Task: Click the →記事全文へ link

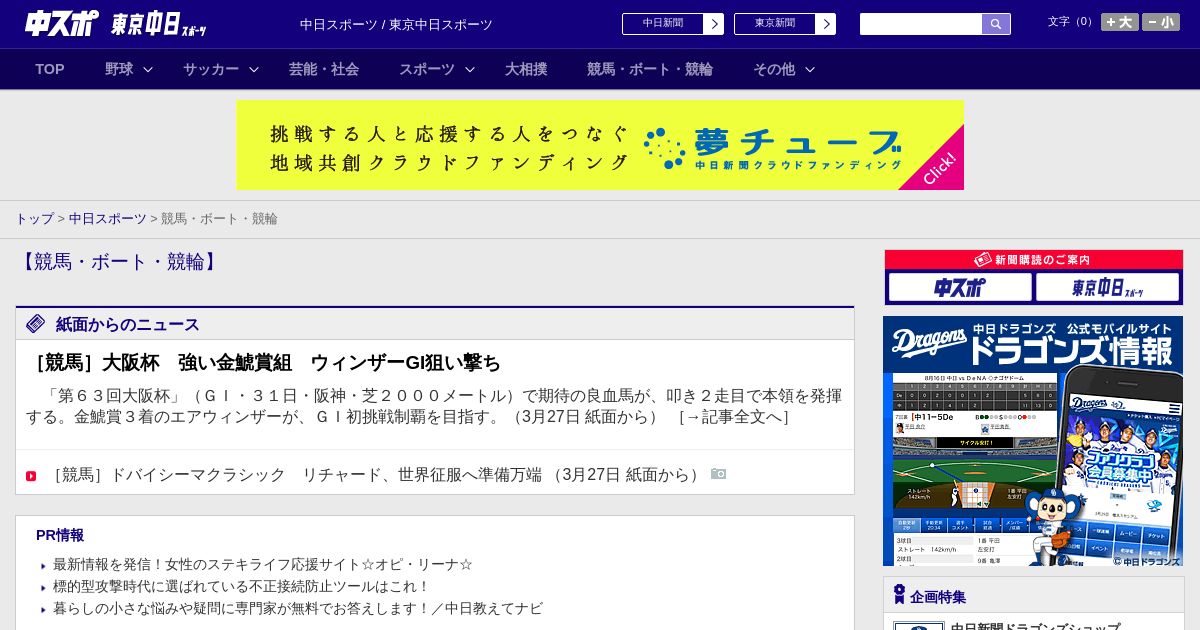Action: pyautogui.click(x=734, y=417)
